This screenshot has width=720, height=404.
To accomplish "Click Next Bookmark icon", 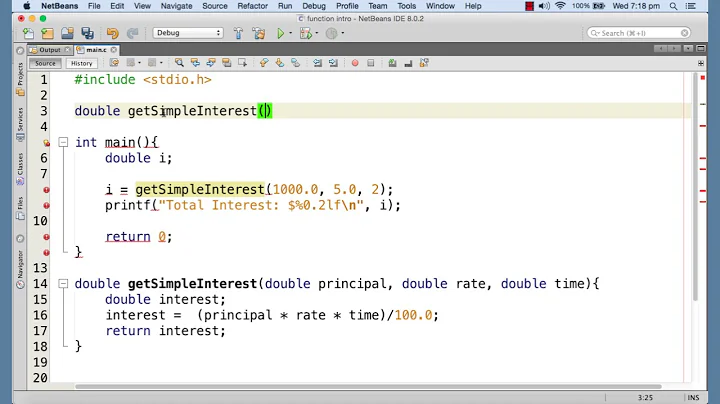I will [280, 63].
